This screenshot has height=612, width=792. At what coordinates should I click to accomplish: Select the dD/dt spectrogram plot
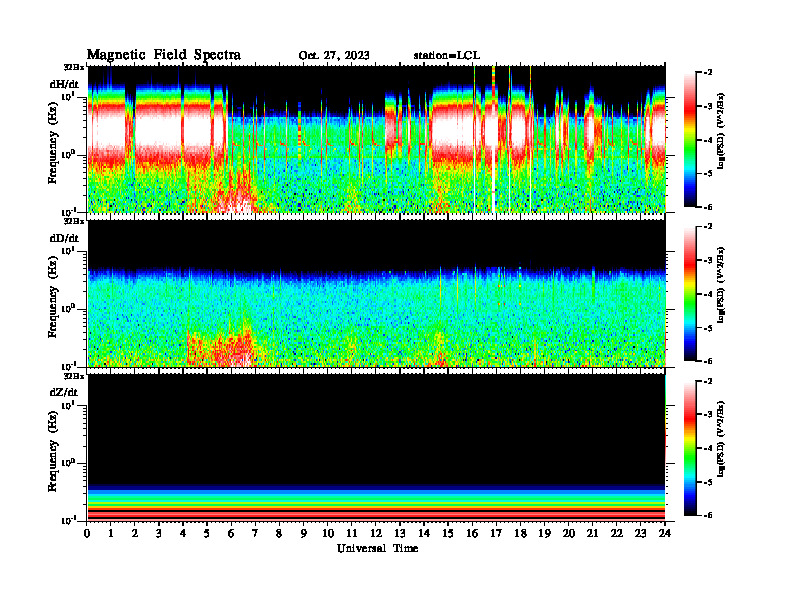pyautogui.click(x=377, y=293)
